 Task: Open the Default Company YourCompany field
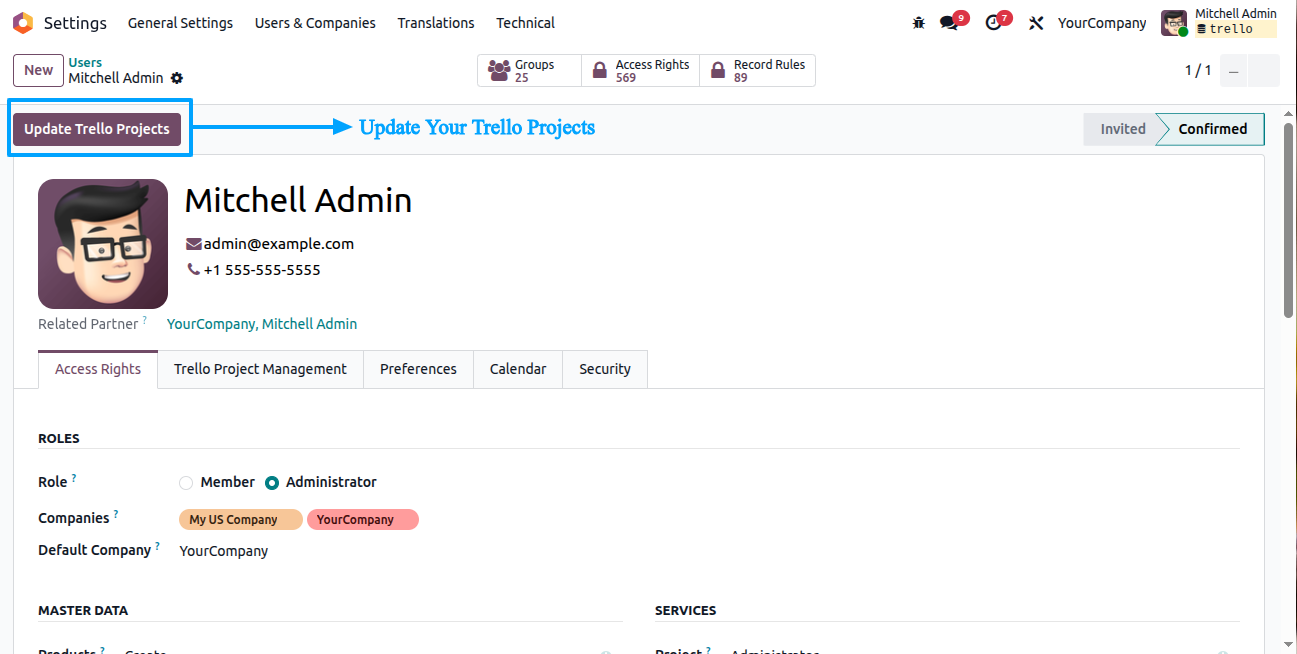pyautogui.click(x=224, y=551)
